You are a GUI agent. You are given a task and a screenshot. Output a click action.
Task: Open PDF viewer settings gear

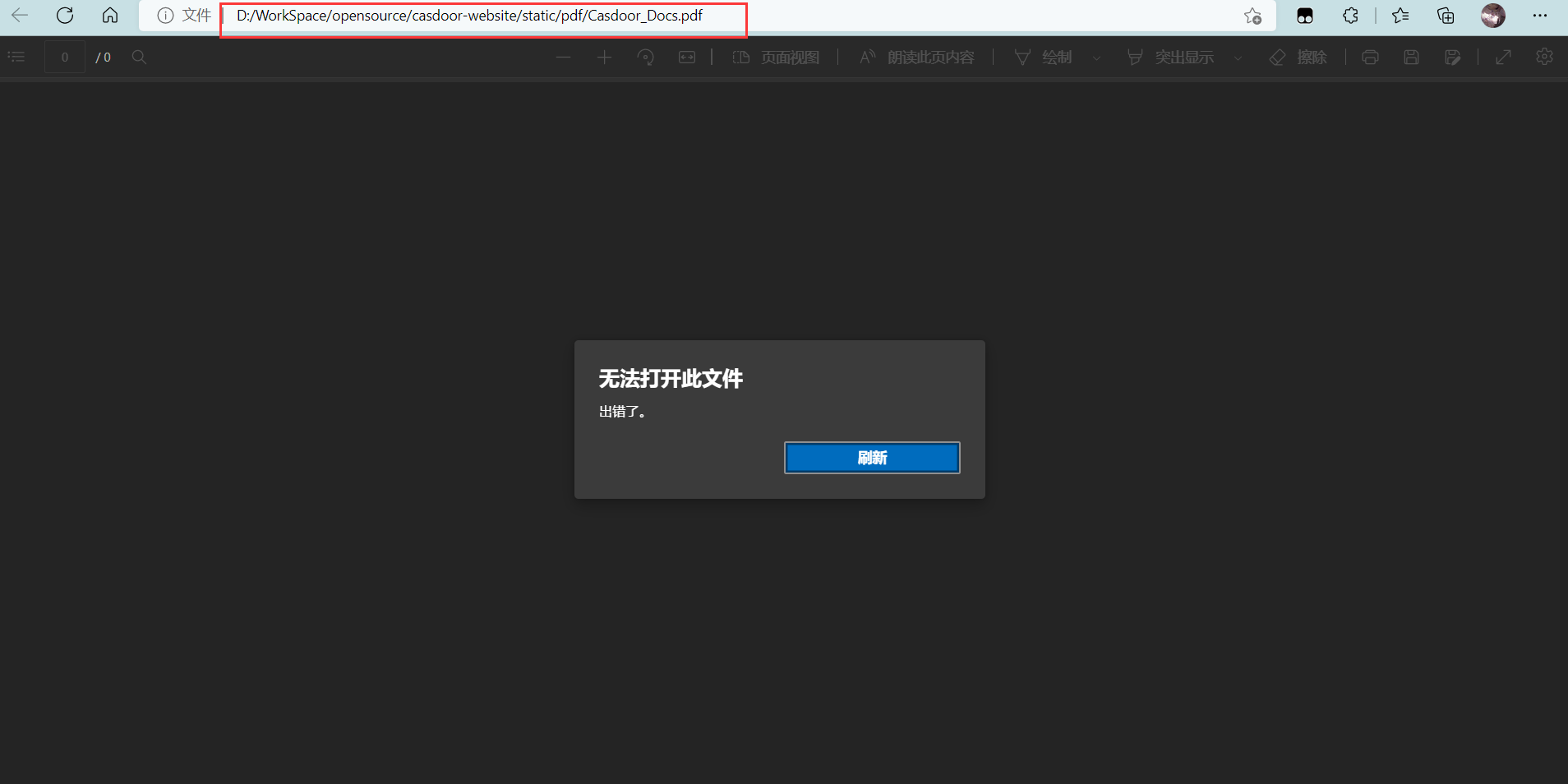(1545, 57)
